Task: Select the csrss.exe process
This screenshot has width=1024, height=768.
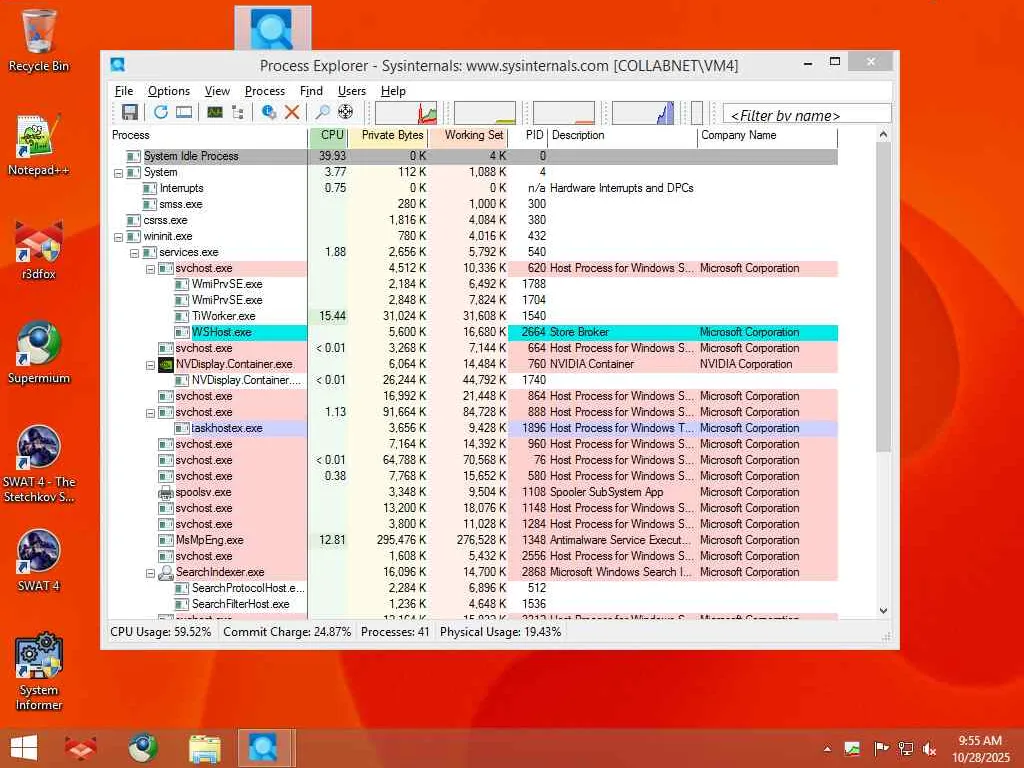Action: [473, 220]
